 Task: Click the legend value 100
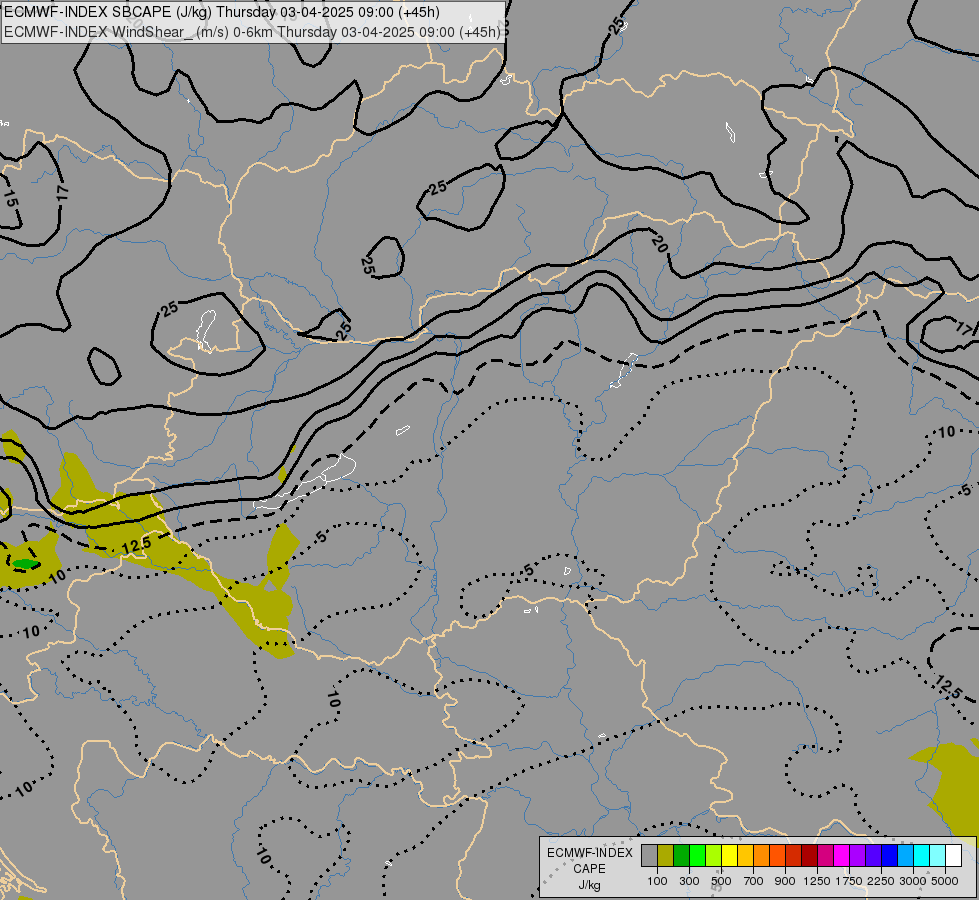(657, 881)
